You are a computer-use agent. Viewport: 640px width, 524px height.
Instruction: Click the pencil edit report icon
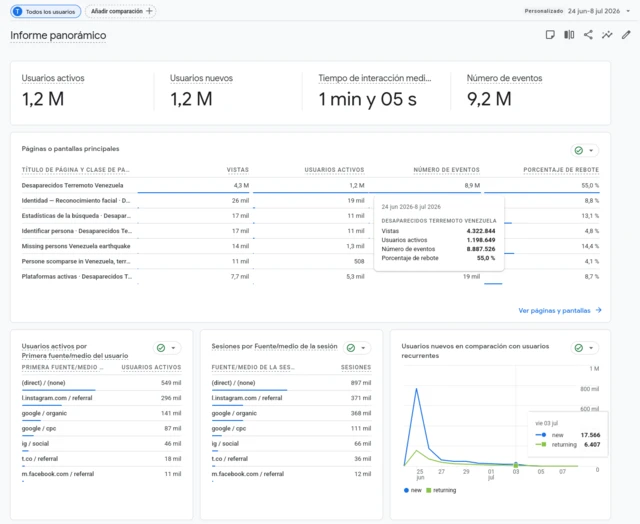(x=626, y=35)
